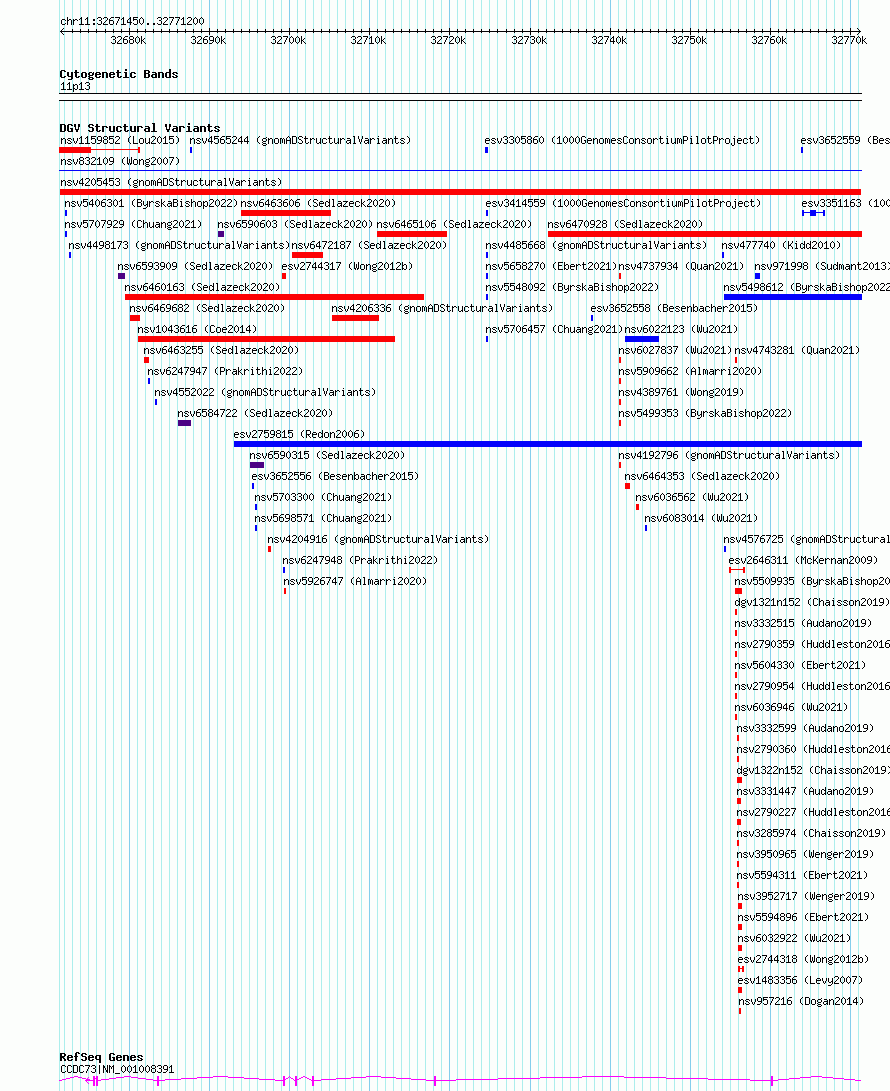Select the Cytogenetic Bands track heading
This screenshot has width=890, height=1091.
(x=118, y=74)
